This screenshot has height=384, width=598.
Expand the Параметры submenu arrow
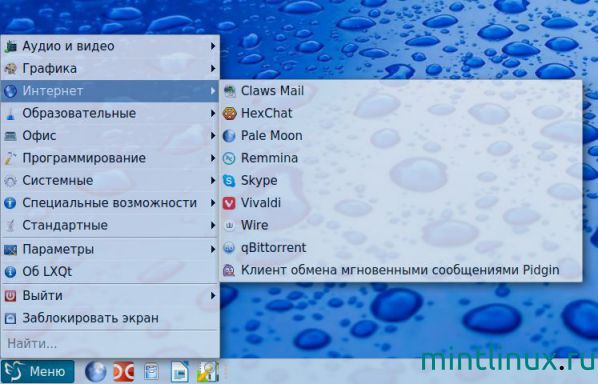point(213,249)
